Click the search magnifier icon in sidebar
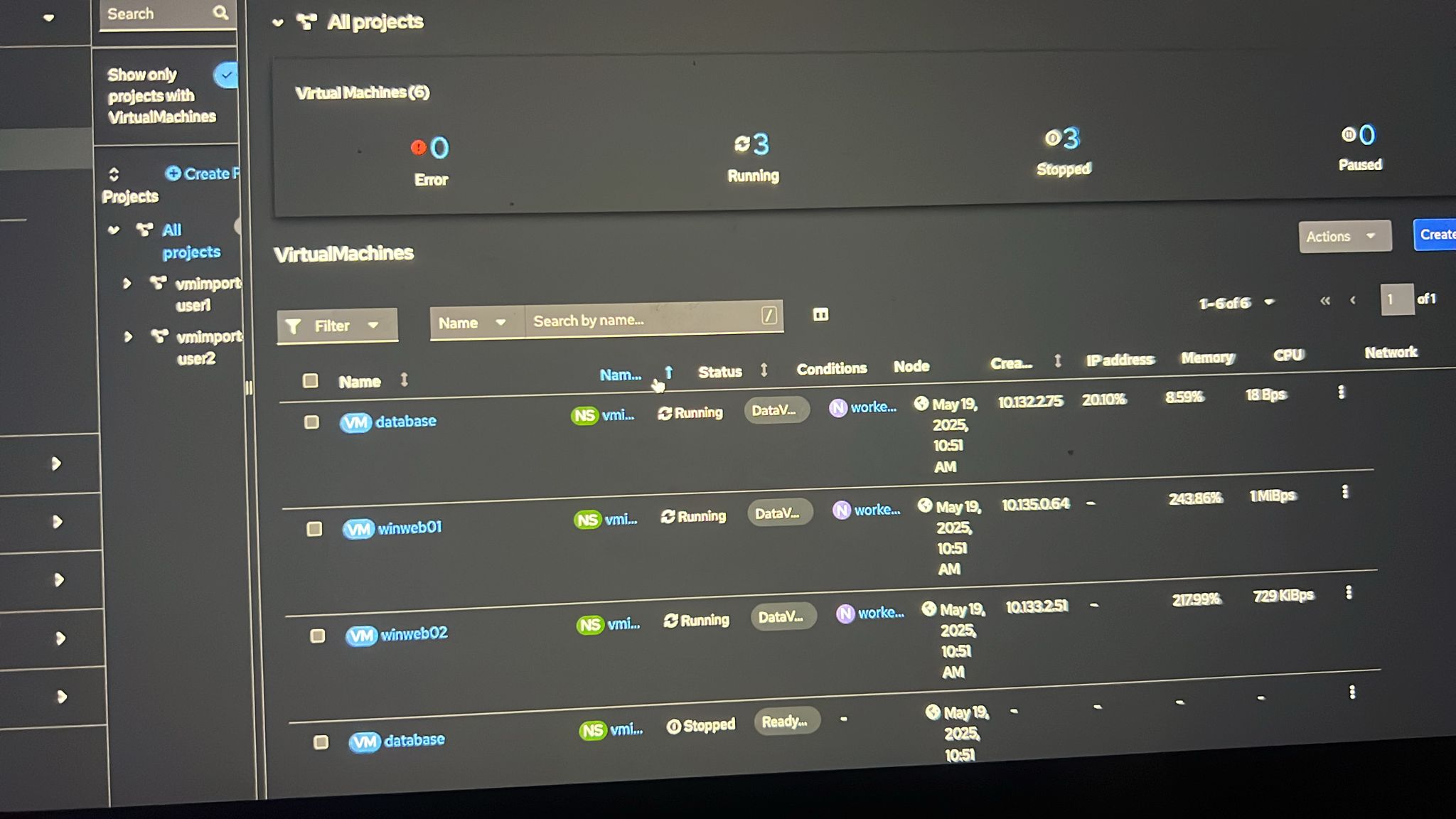 coord(220,13)
